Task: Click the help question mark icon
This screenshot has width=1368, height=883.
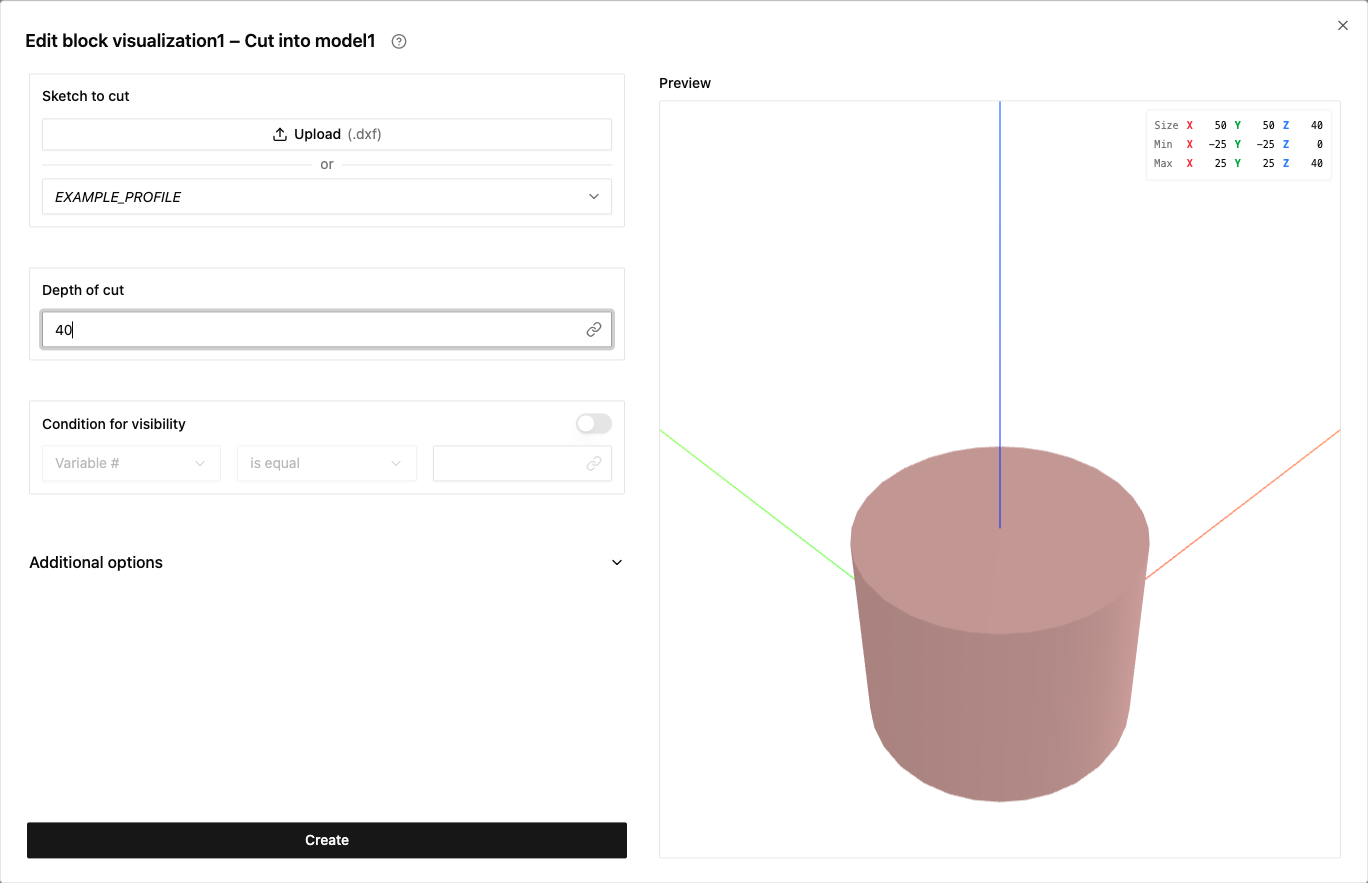Action: pos(399,42)
